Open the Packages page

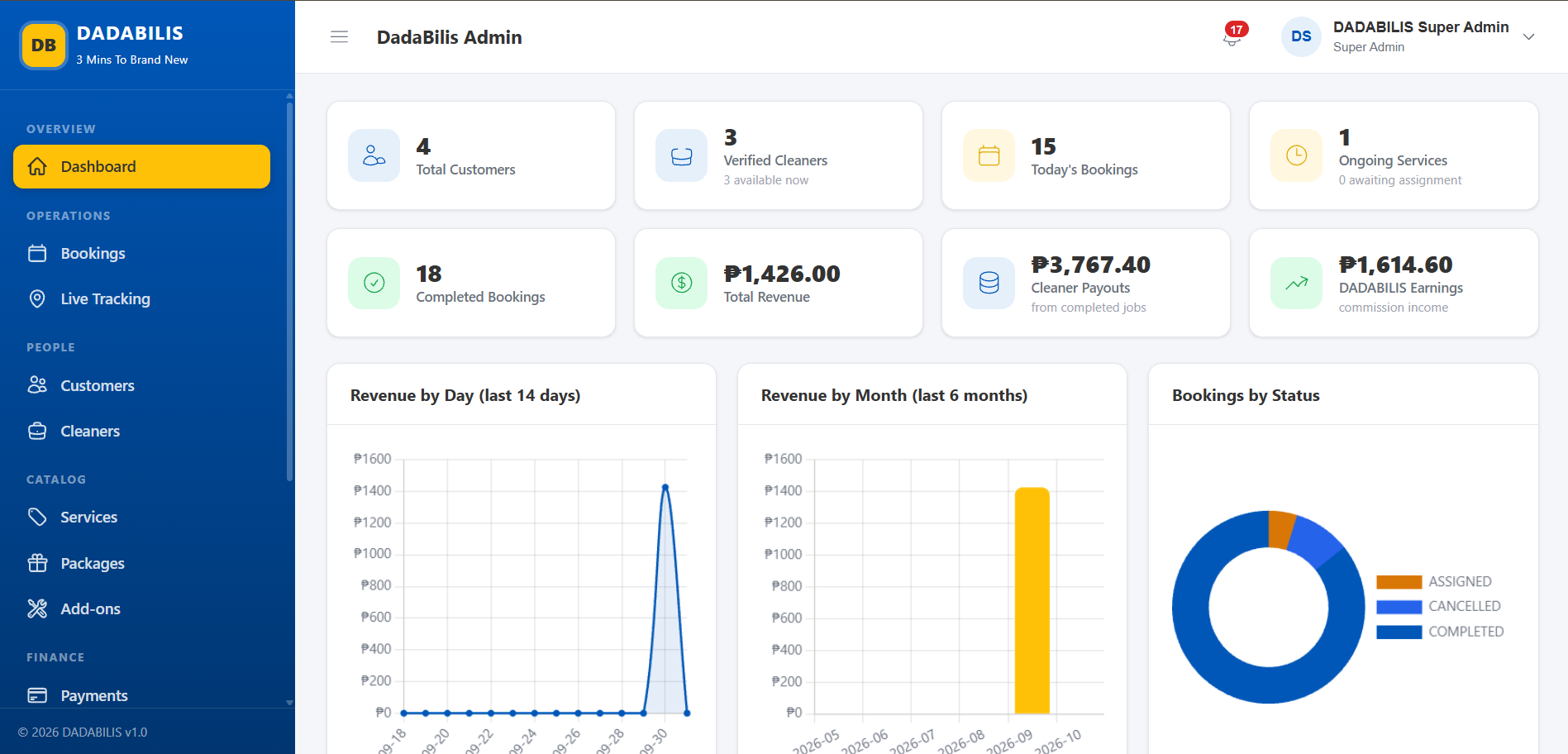pyautogui.click(x=141, y=563)
